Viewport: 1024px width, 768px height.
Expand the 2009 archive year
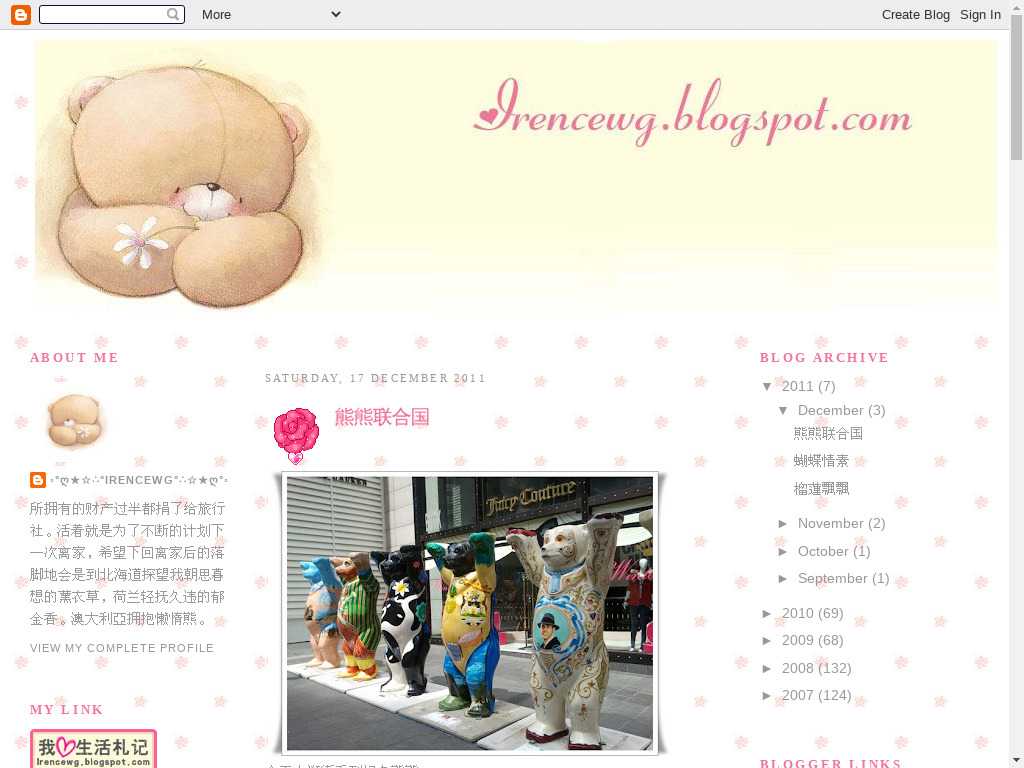click(x=767, y=641)
